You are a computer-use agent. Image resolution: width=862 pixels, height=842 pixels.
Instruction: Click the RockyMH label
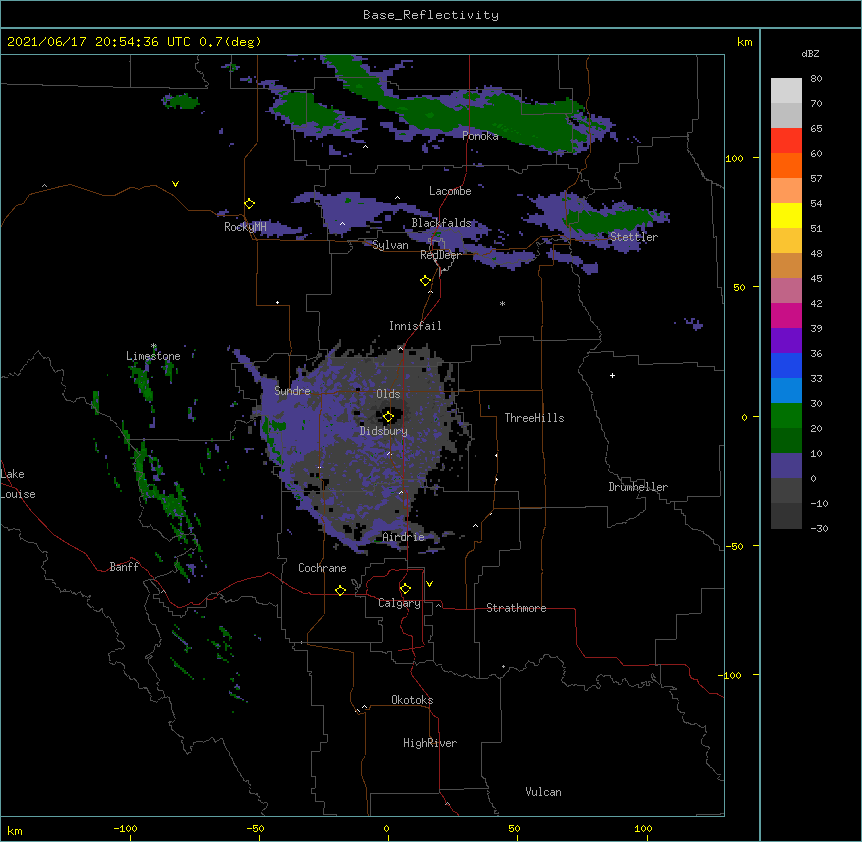click(x=245, y=227)
